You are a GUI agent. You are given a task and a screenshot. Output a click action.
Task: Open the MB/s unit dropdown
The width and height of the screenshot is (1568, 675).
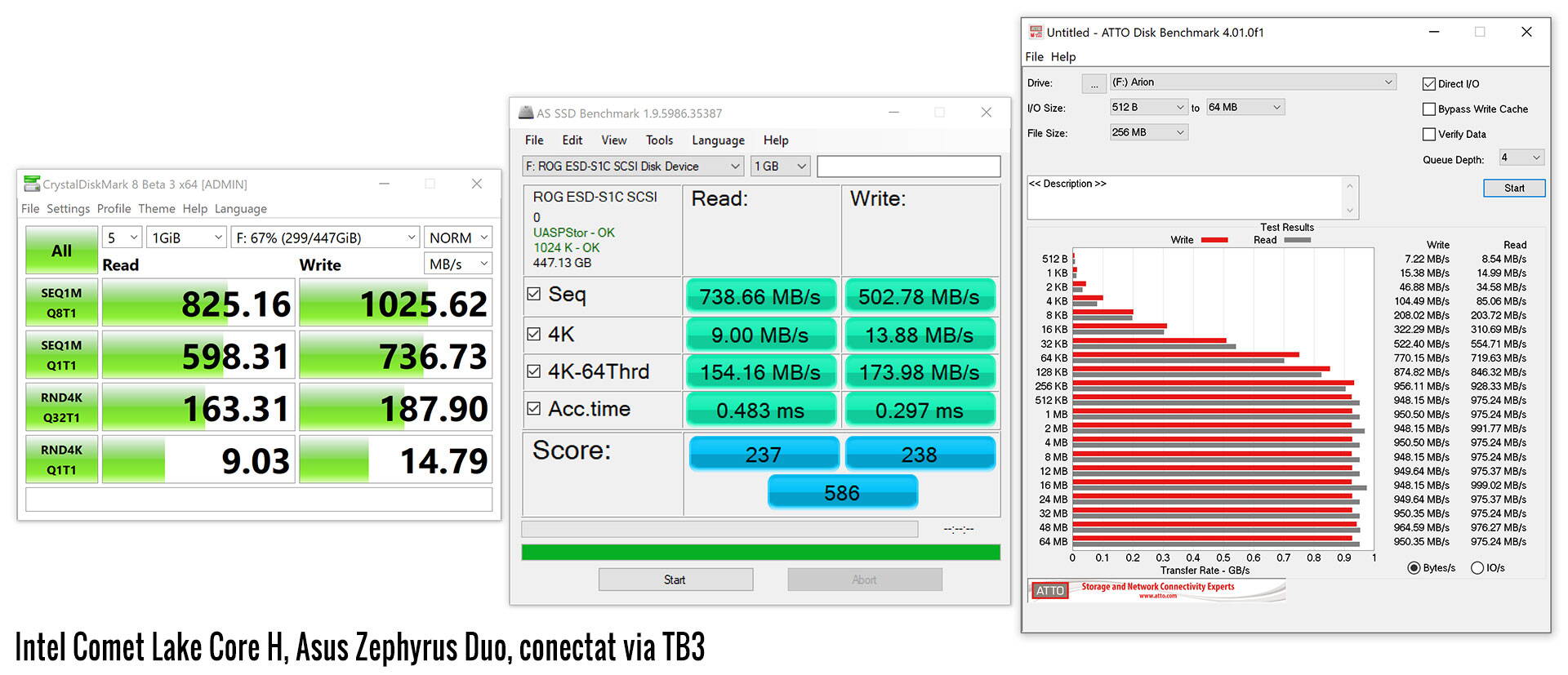457,264
